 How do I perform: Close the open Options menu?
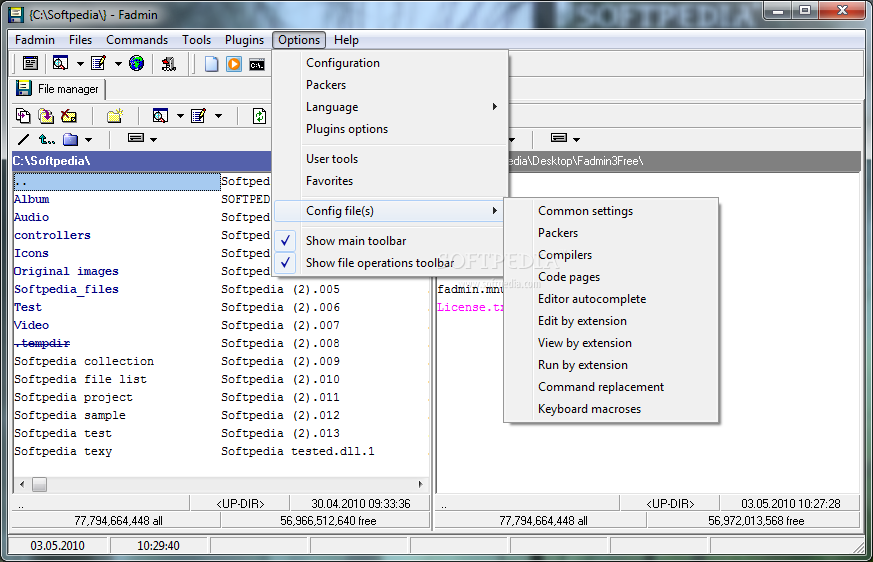pyautogui.click(x=299, y=40)
